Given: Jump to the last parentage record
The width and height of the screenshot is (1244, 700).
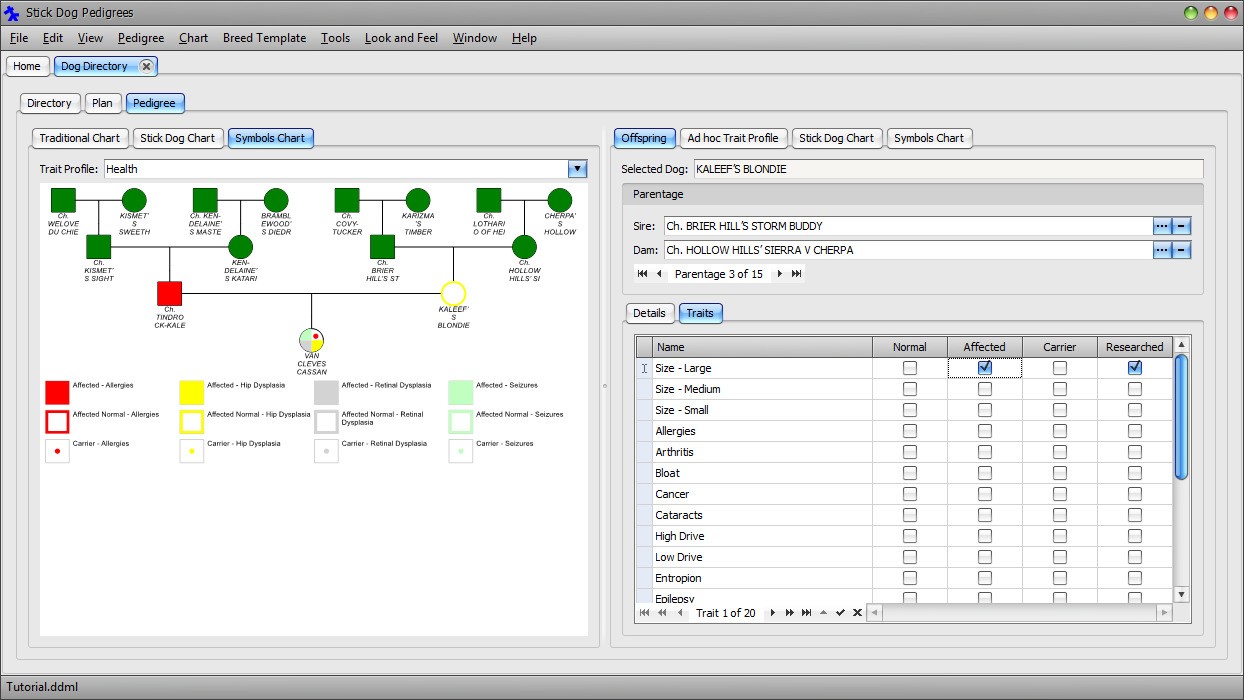Looking at the screenshot, I should coord(797,274).
